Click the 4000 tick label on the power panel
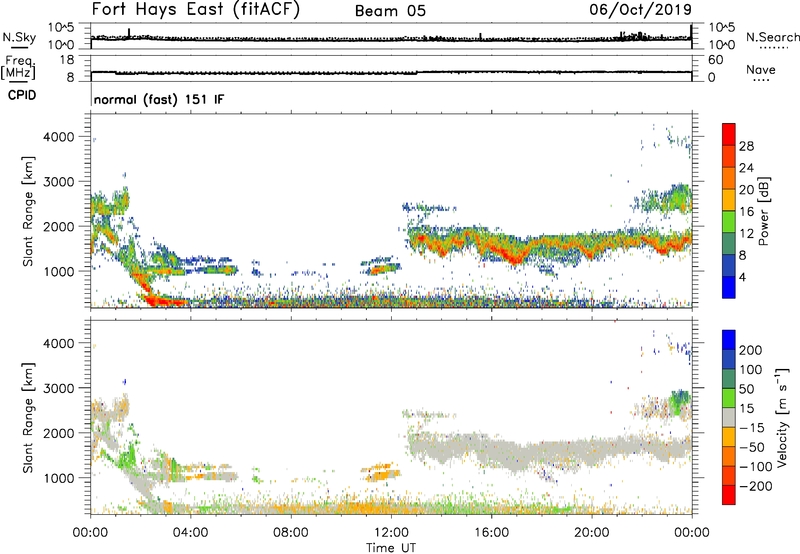Viewport: 800px width, 554px height. point(58,137)
